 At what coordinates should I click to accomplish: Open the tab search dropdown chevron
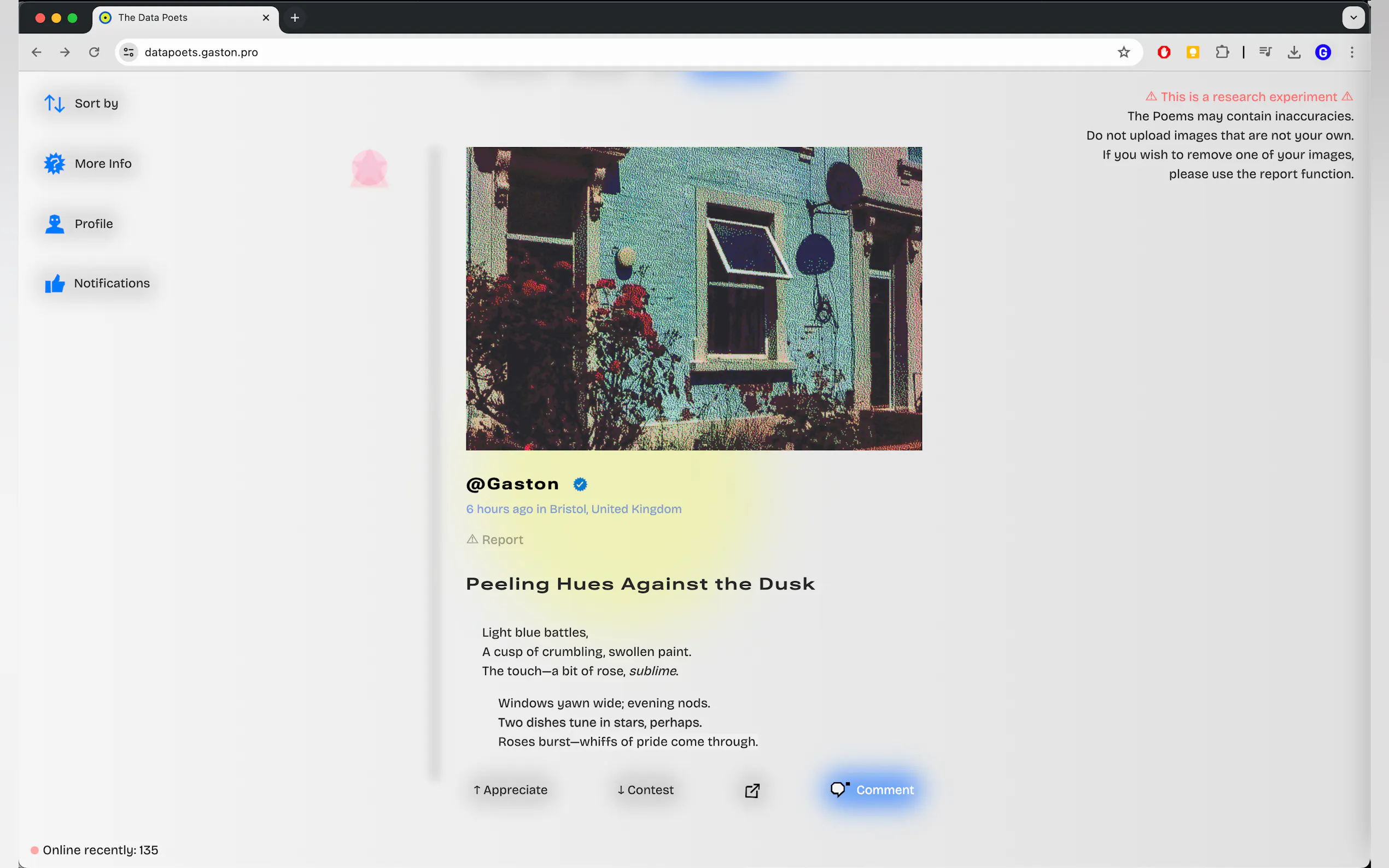1353,18
